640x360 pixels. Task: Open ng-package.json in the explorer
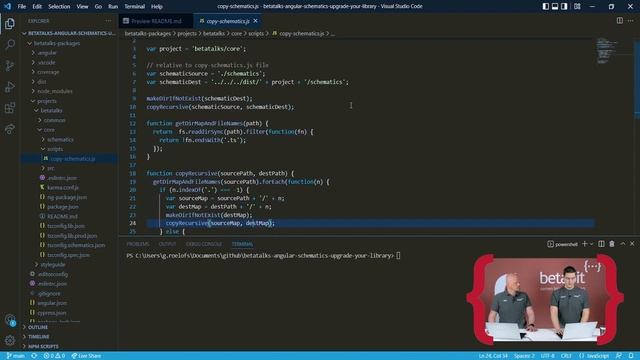tap(67, 197)
